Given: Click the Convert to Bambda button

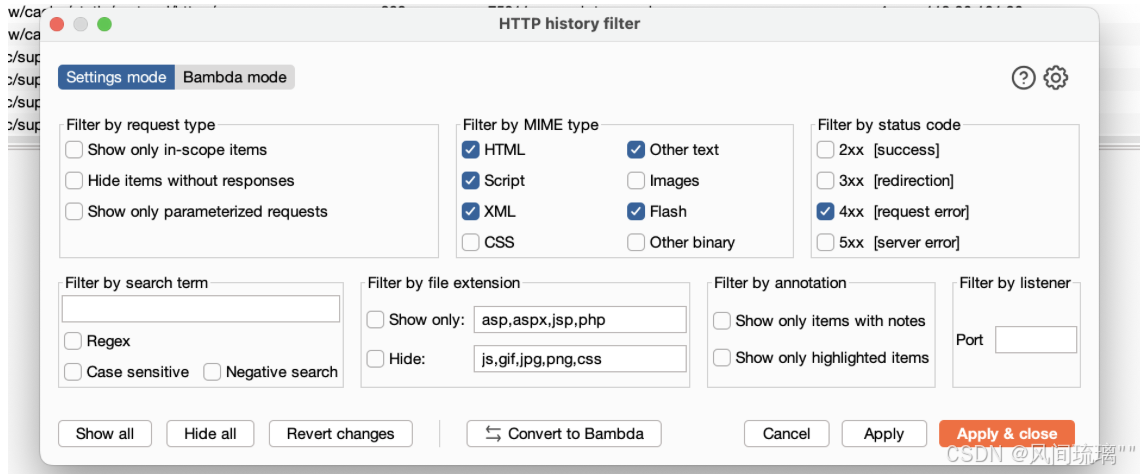Looking at the screenshot, I should (564, 434).
